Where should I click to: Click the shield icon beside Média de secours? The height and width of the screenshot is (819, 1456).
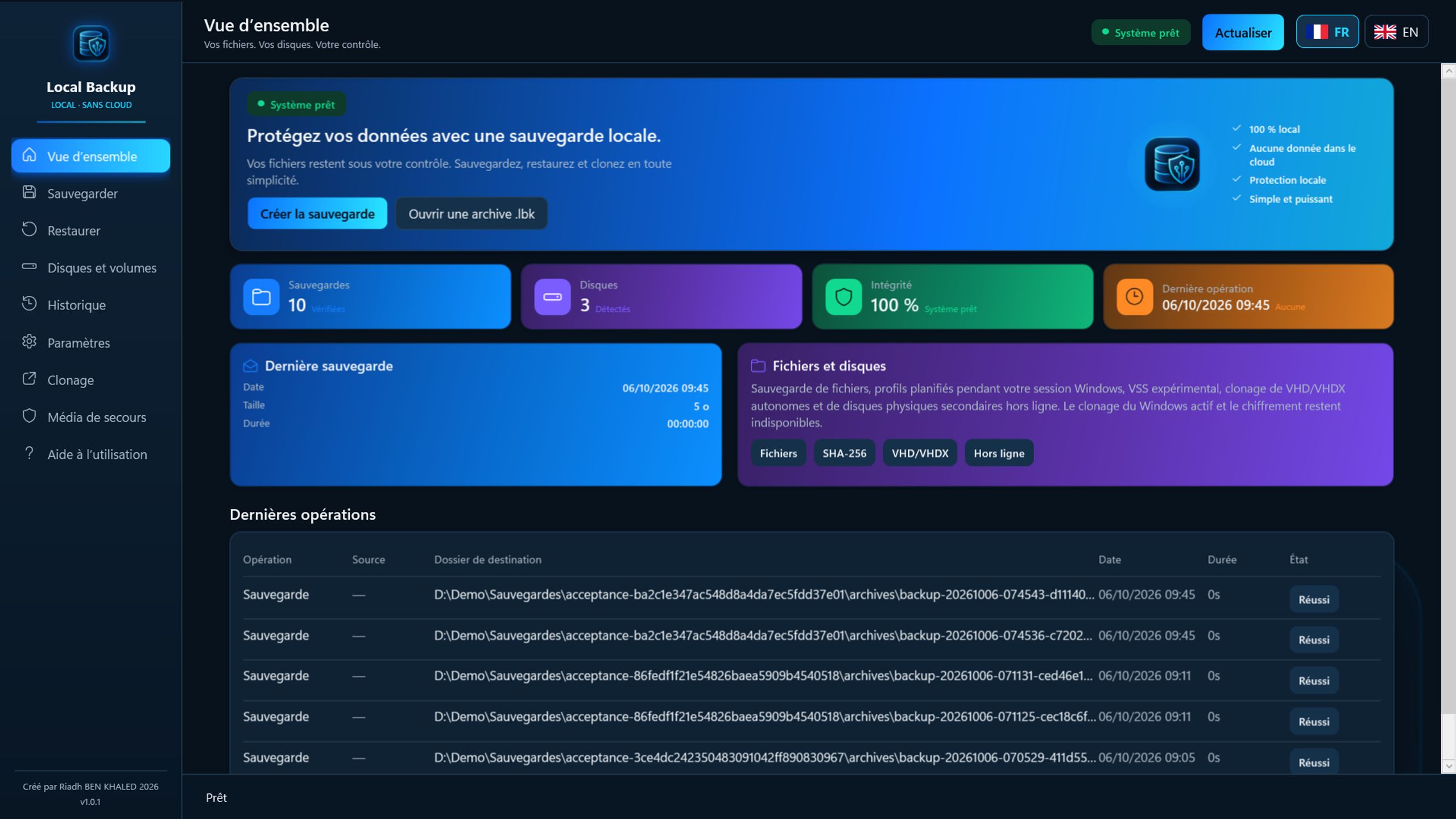pyautogui.click(x=29, y=416)
